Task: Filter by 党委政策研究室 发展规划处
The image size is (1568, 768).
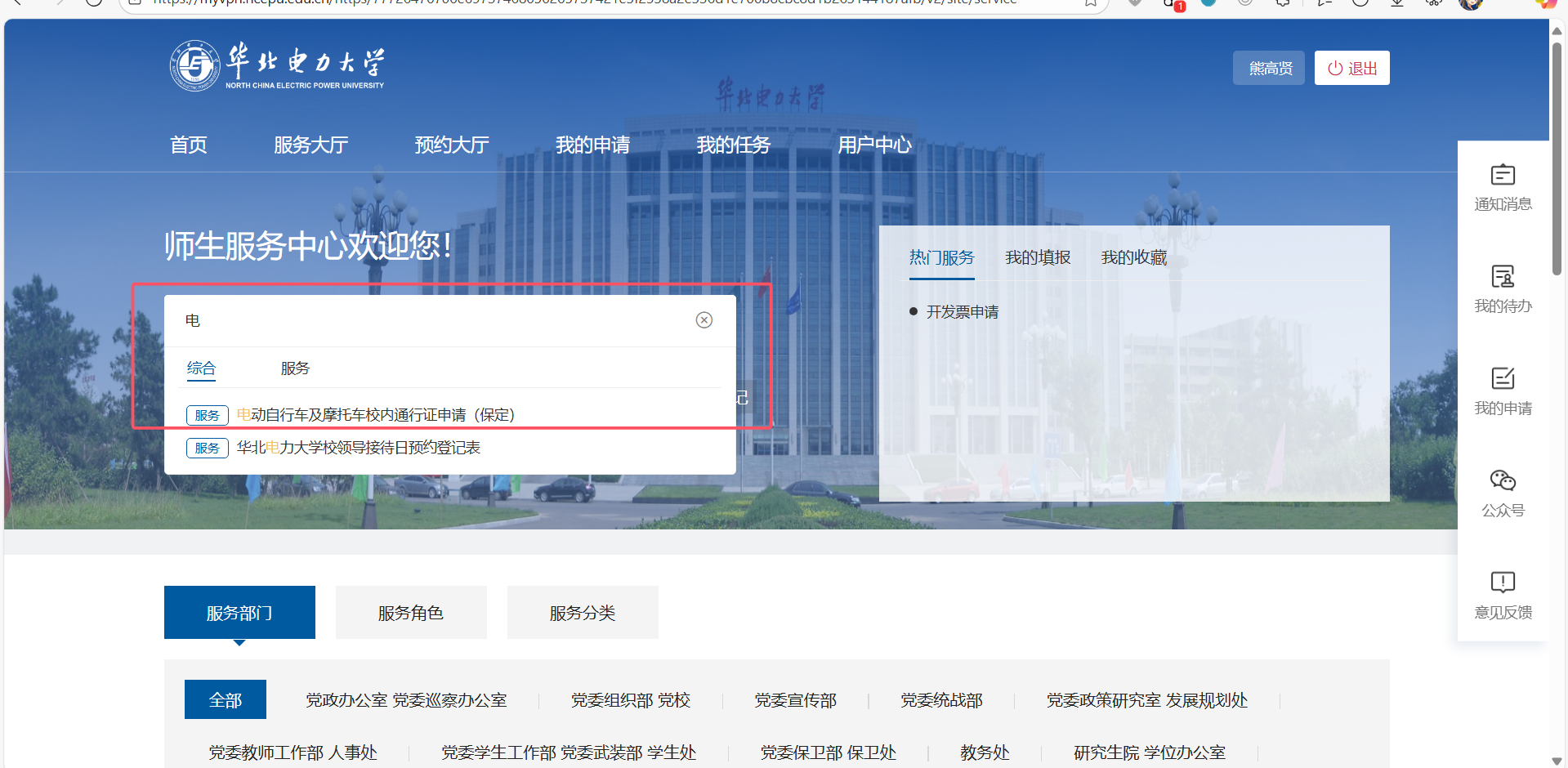Action: click(x=1147, y=700)
